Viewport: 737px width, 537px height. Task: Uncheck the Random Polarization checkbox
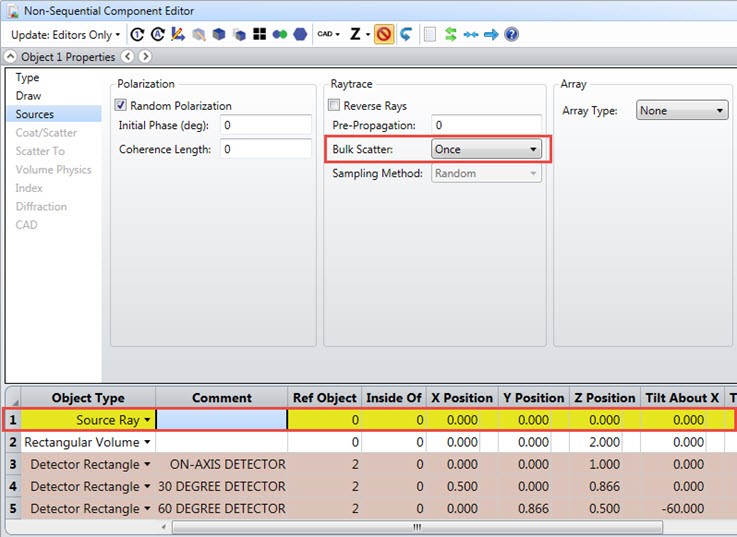(x=121, y=105)
